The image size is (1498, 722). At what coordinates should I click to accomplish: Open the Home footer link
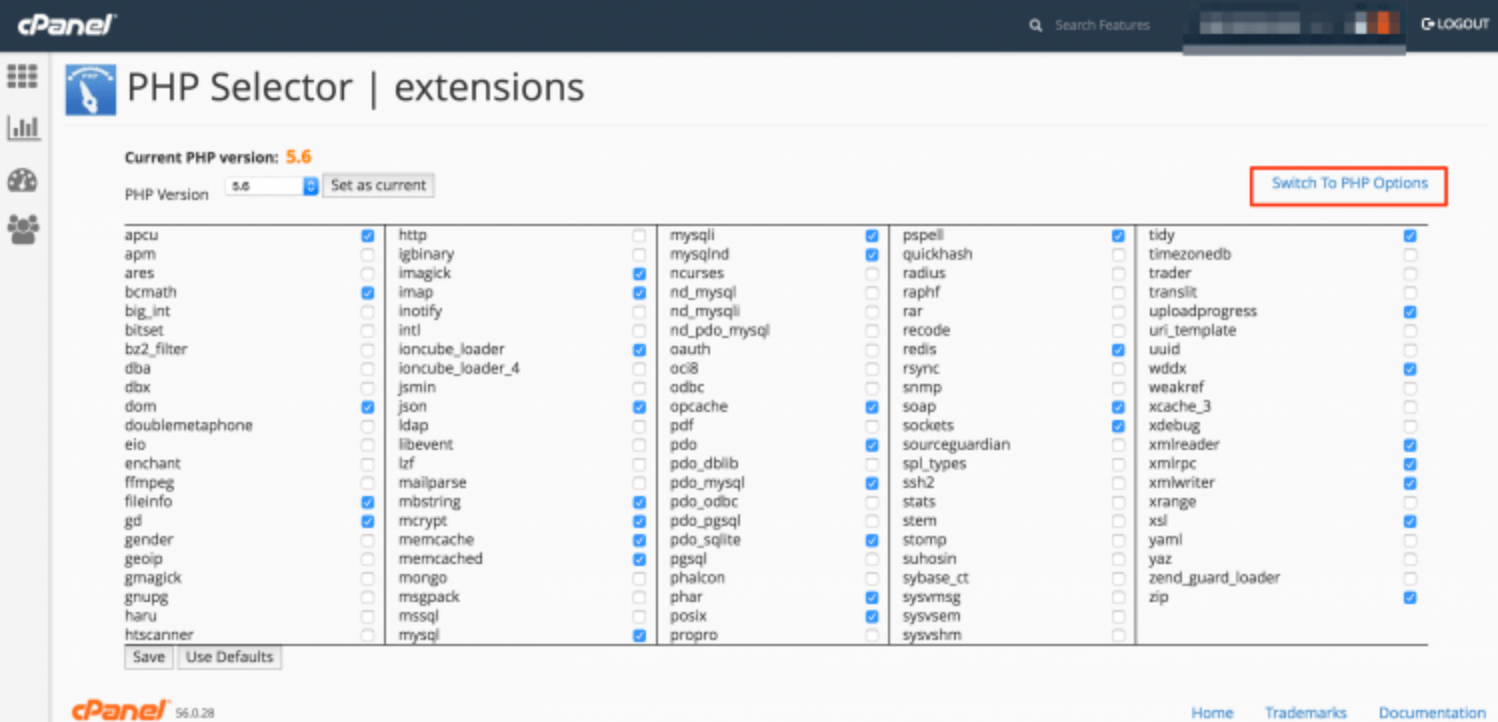(x=1212, y=713)
